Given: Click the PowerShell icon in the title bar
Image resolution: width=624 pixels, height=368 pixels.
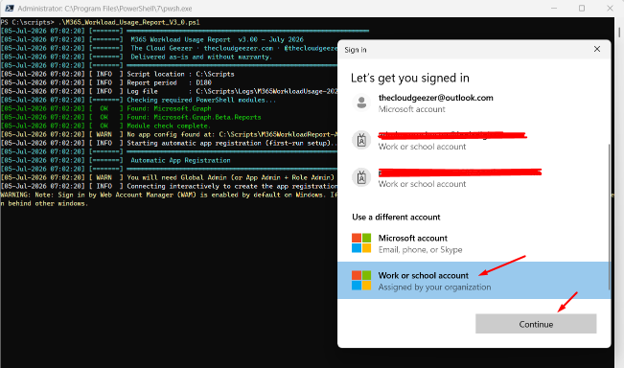Looking at the screenshot, I should click(x=9, y=8).
